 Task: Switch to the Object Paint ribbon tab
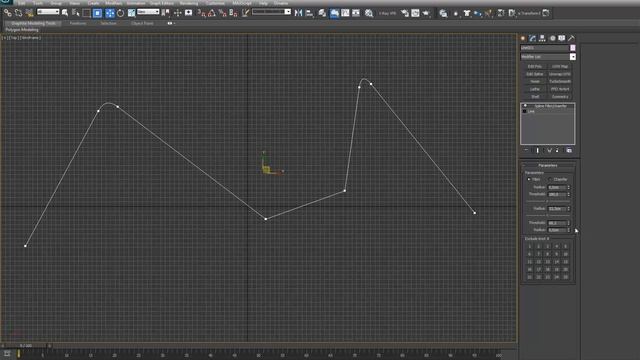pyautogui.click(x=142, y=23)
